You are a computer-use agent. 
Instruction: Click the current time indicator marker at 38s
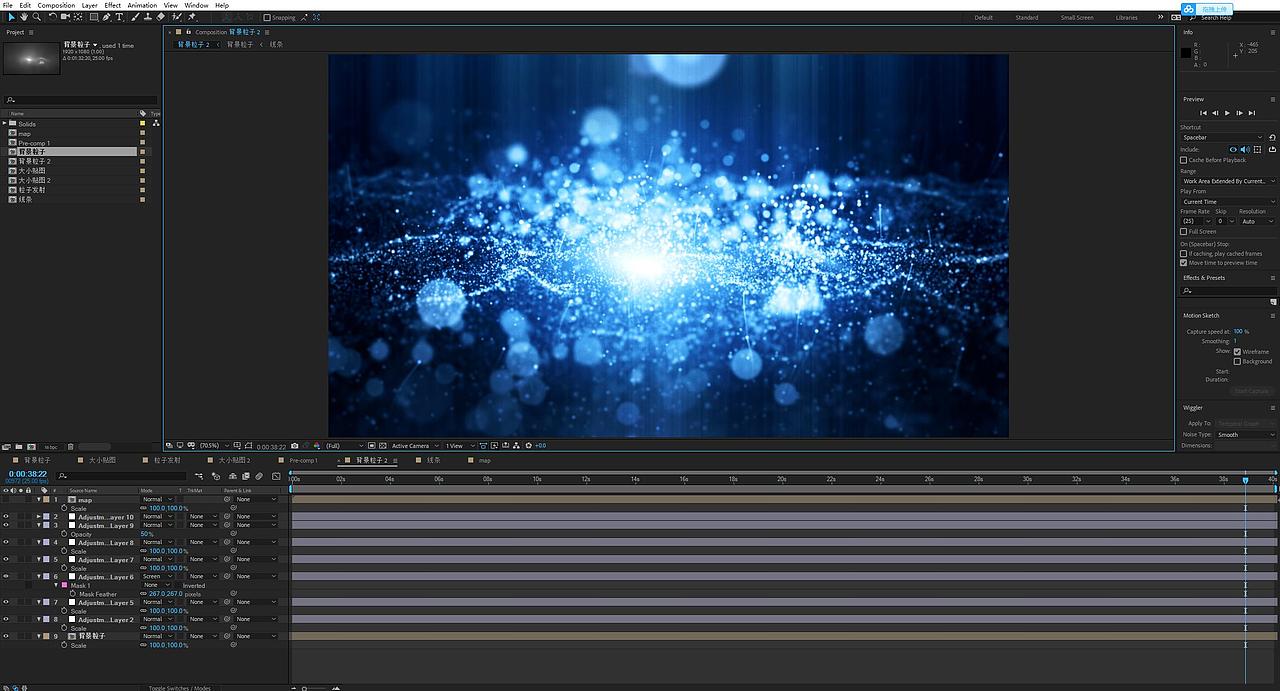click(x=1245, y=480)
